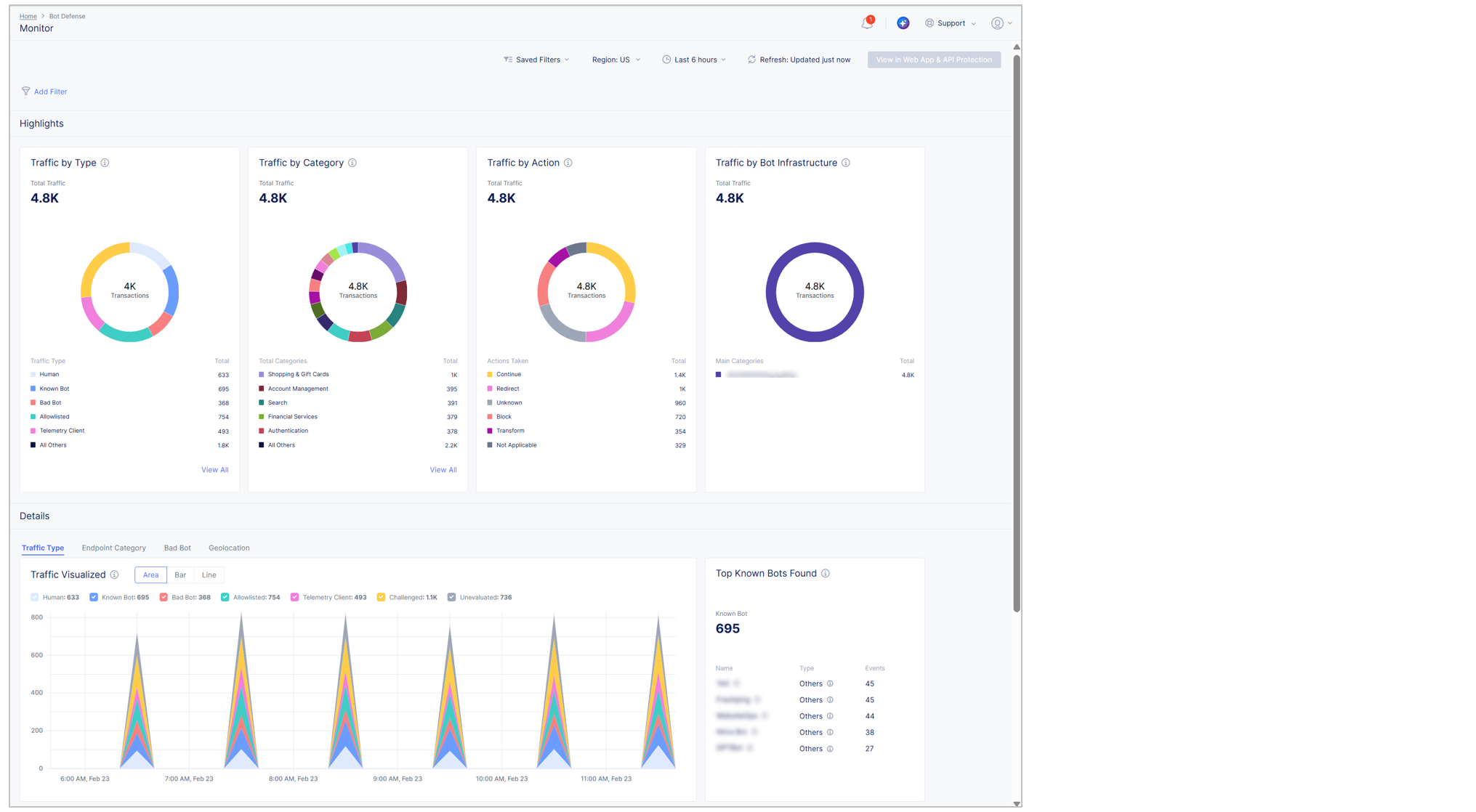This screenshot has width=1476, height=812.
Task: Open the Region: US dropdown
Action: 616,60
